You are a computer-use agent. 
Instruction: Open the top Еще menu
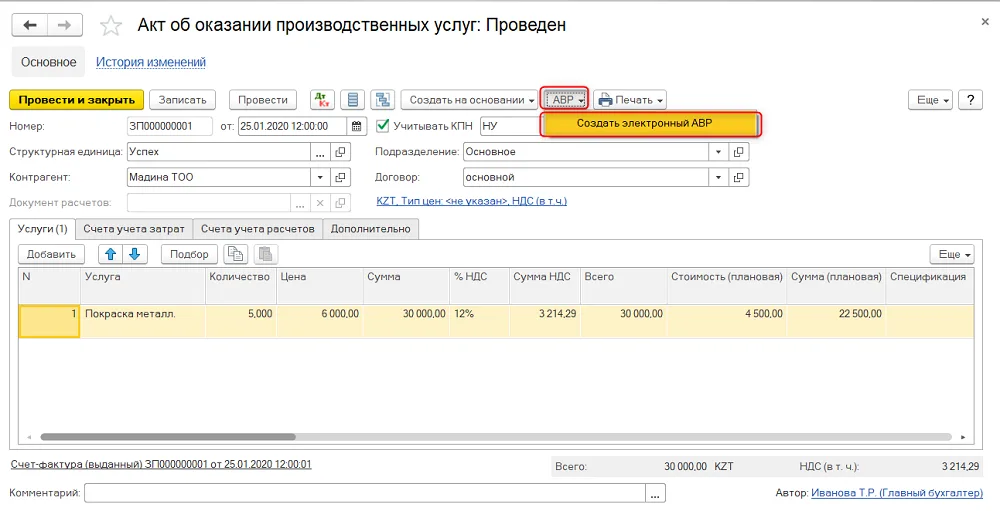(930, 100)
